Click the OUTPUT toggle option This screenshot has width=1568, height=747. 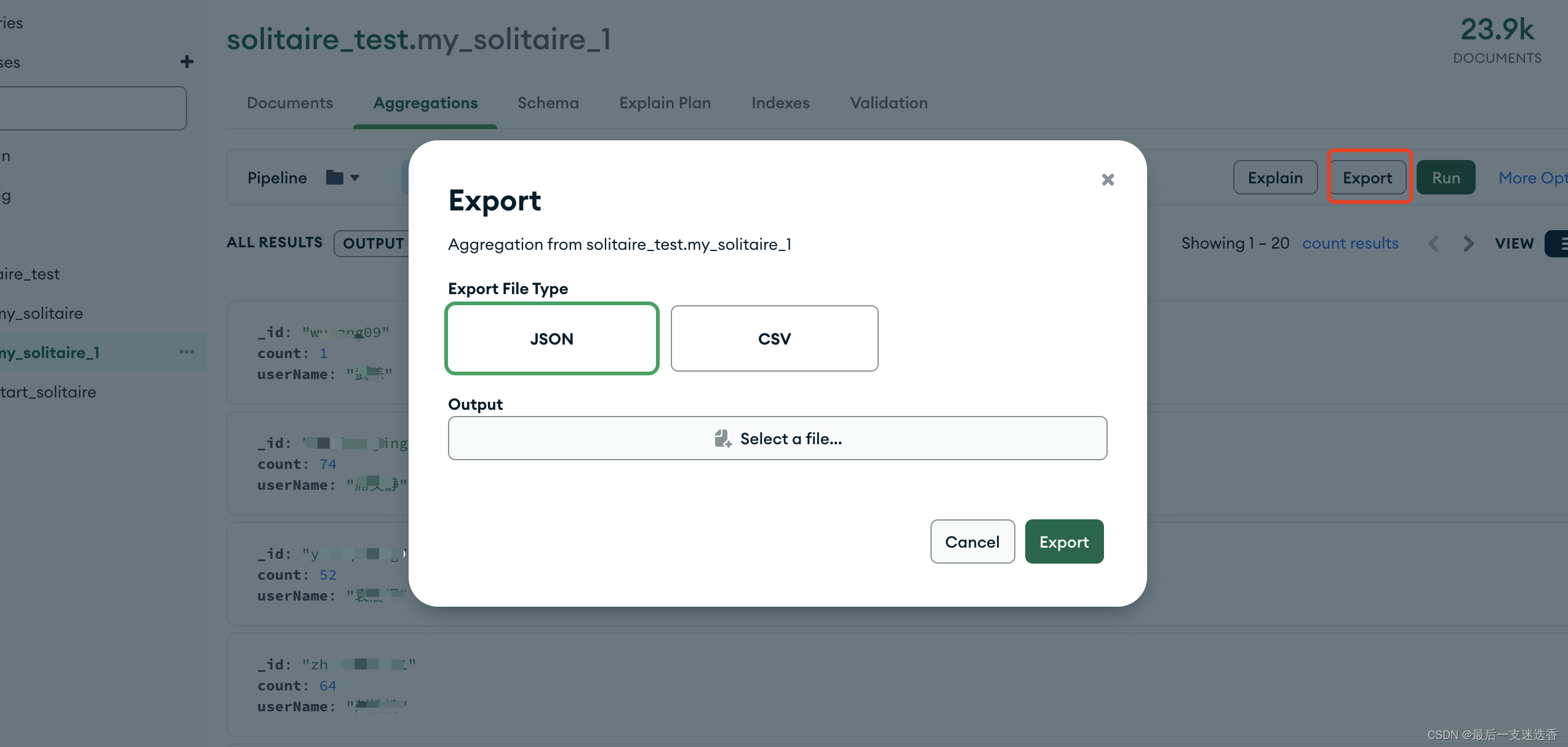click(x=373, y=243)
